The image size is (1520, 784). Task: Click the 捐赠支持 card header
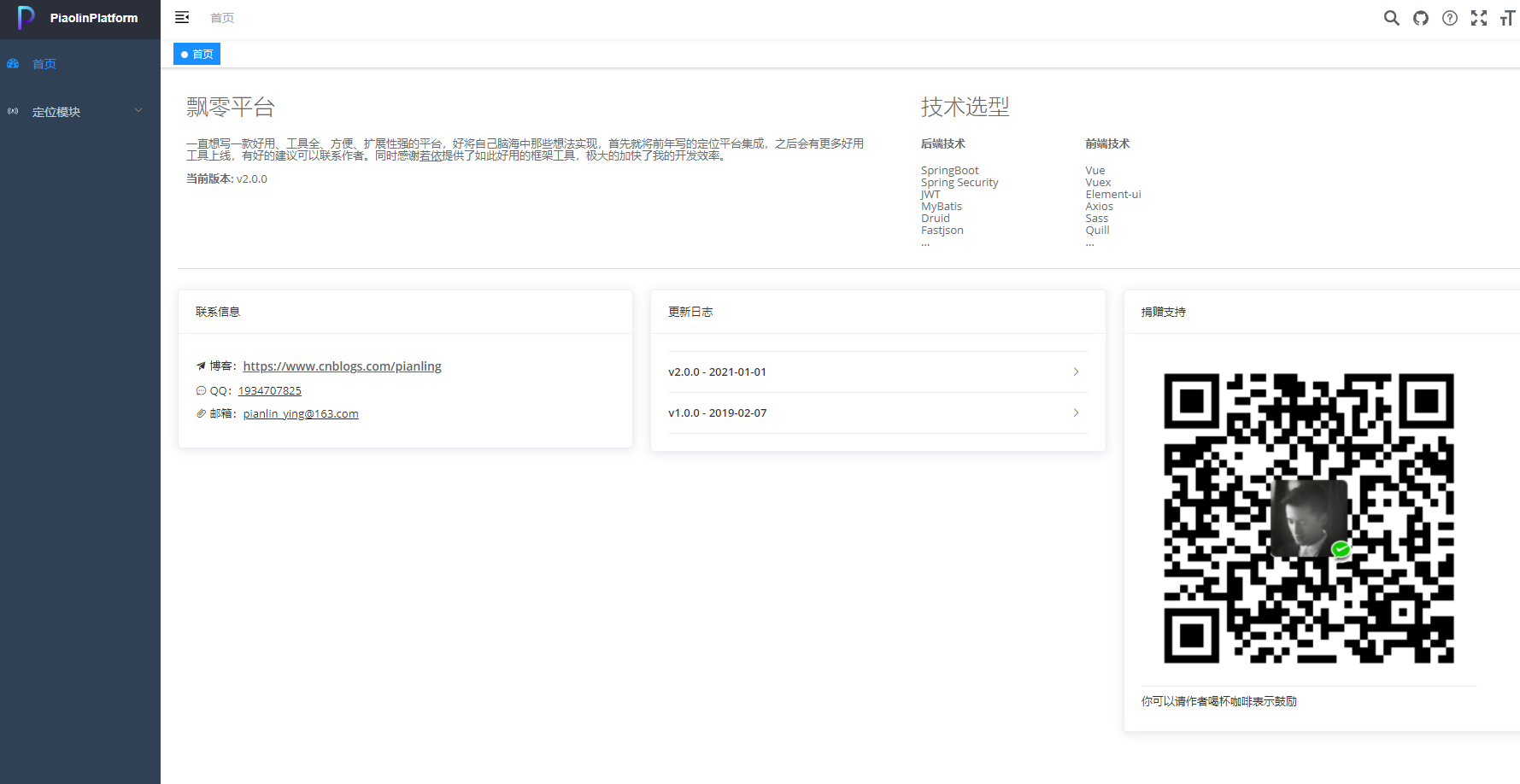coord(1322,312)
